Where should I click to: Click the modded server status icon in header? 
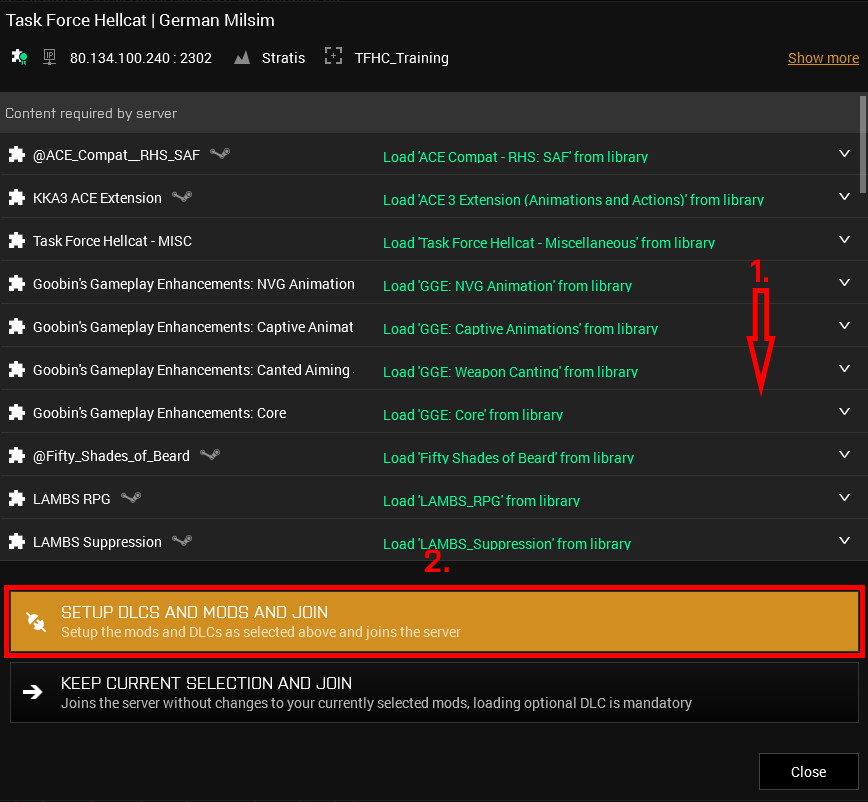(19, 57)
